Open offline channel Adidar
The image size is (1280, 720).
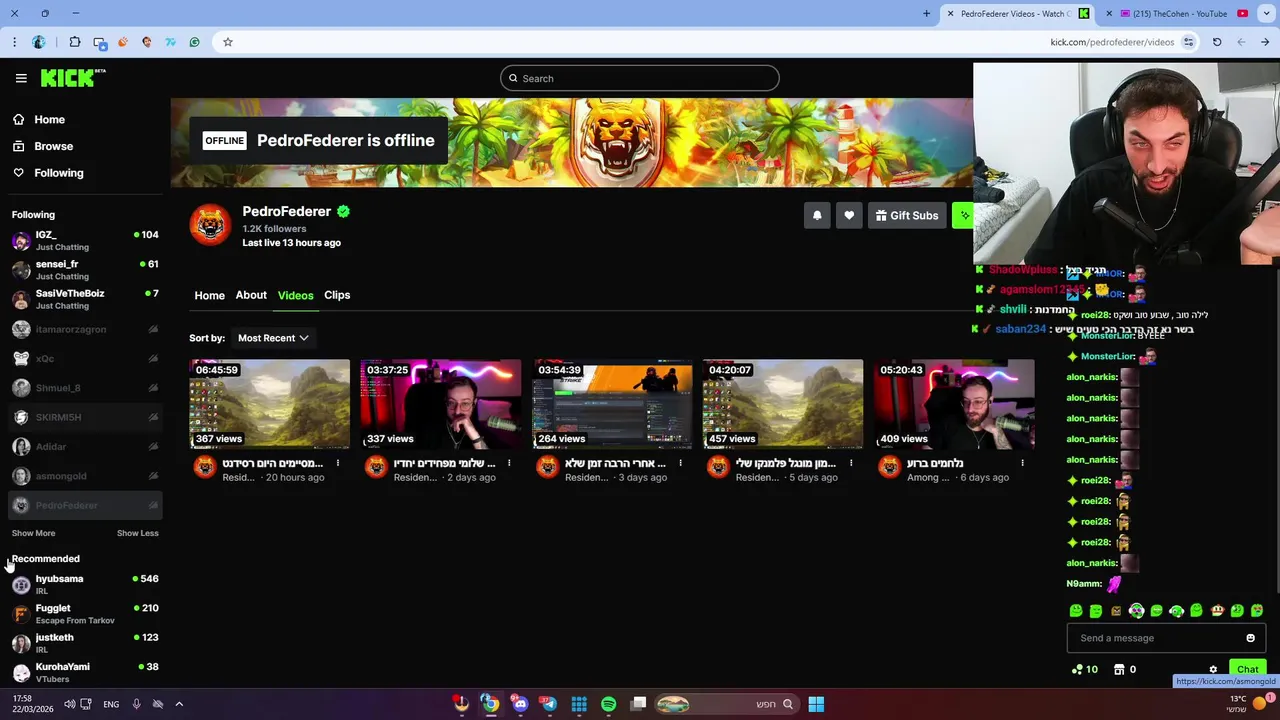pos(85,446)
